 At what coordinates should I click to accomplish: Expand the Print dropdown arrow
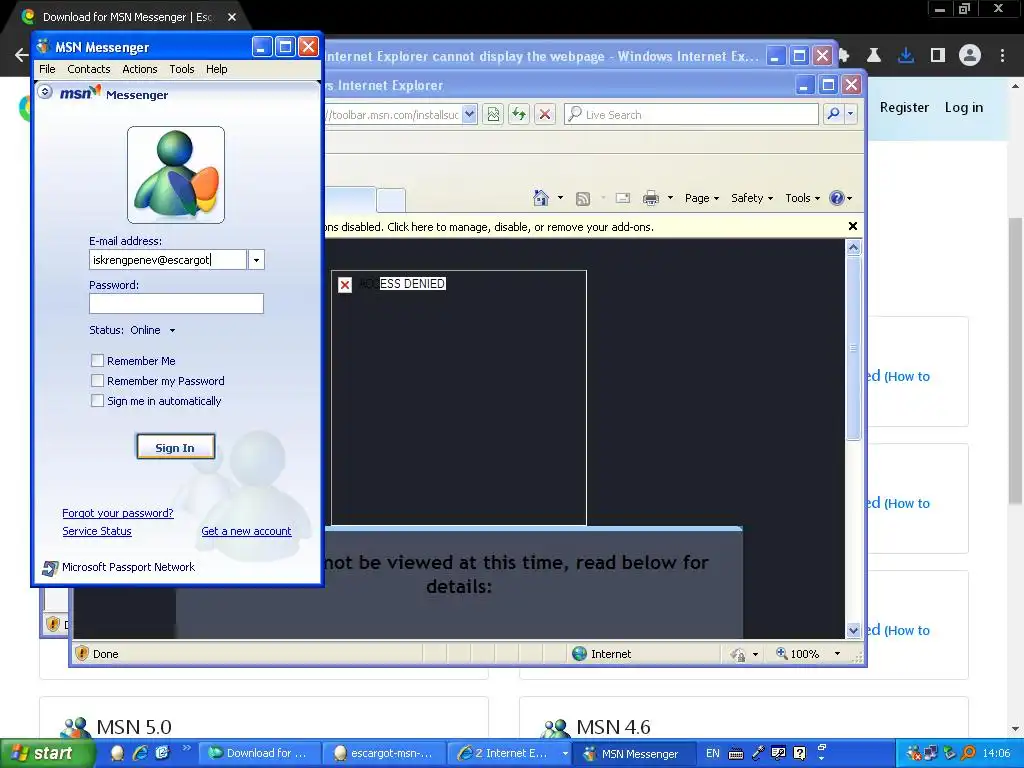point(670,198)
